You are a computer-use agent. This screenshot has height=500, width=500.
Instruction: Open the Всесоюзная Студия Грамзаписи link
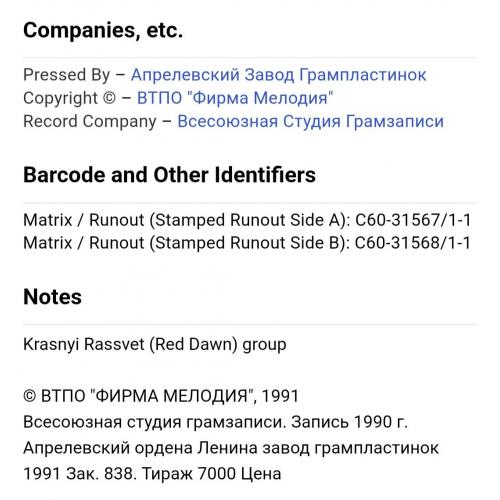[x=310, y=121]
